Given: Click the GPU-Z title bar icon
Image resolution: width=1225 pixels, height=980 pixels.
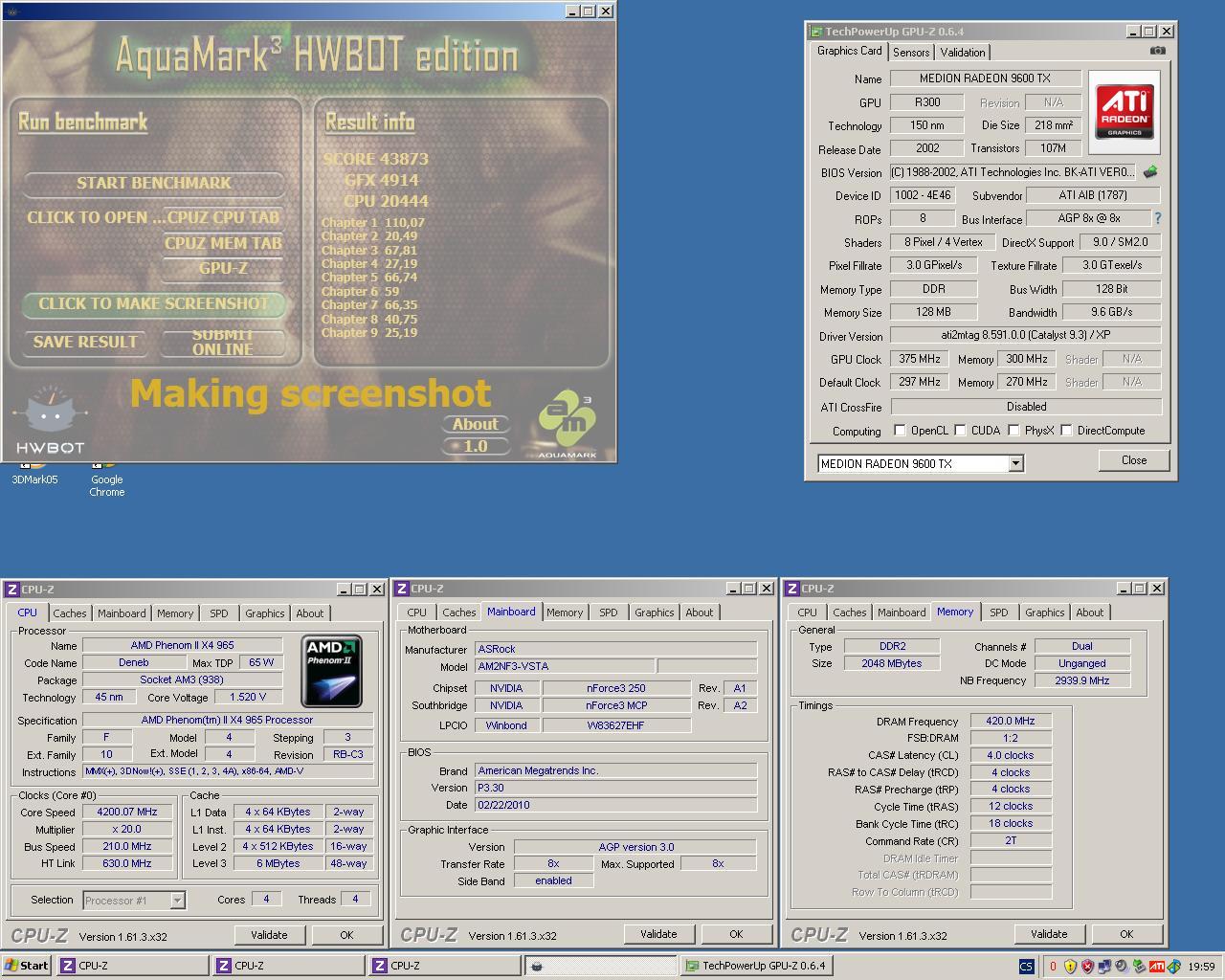Looking at the screenshot, I should point(815,32).
